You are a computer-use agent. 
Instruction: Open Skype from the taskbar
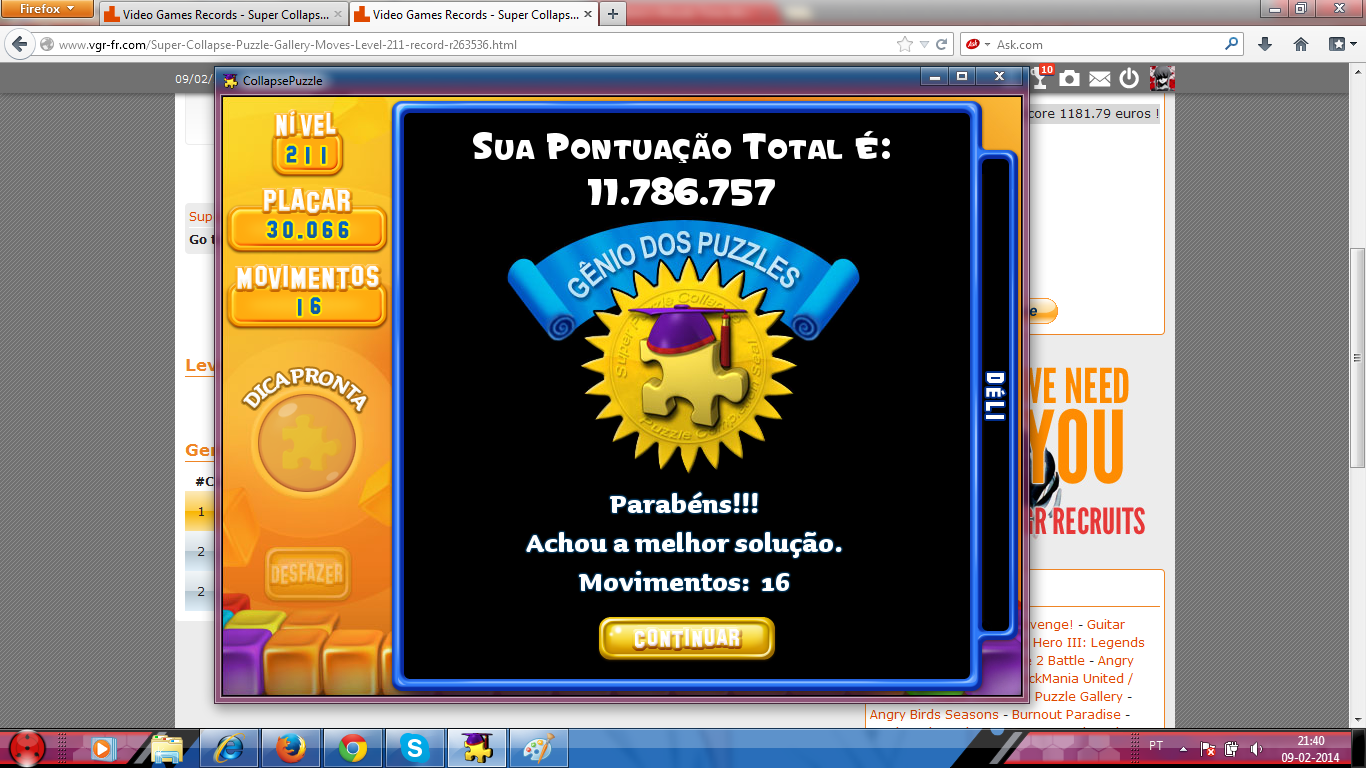tap(414, 747)
